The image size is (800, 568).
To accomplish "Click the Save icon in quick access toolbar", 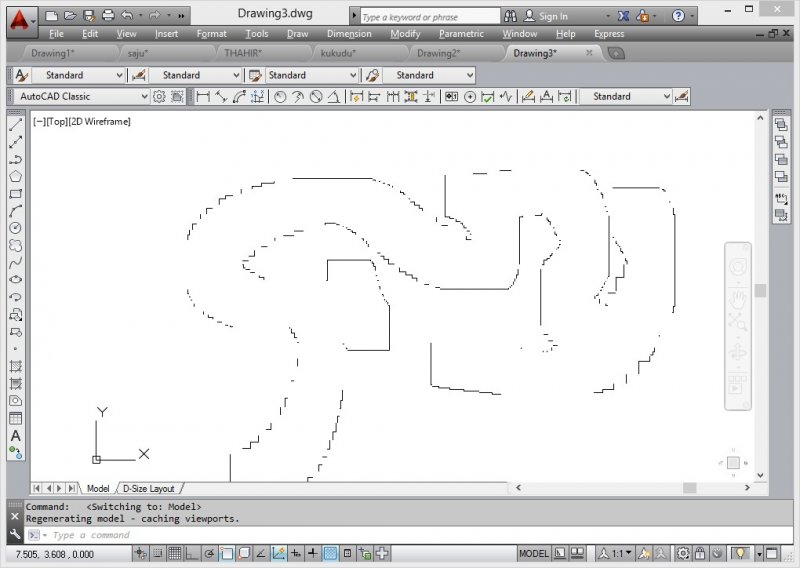I will click(x=89, y=16).
